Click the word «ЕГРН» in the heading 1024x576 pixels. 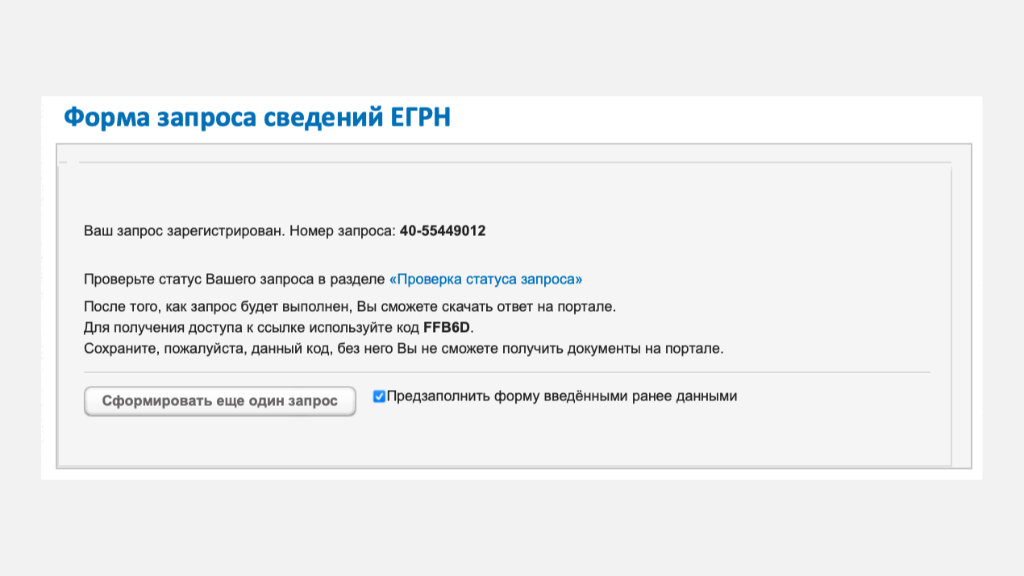[x=416, y=118]
